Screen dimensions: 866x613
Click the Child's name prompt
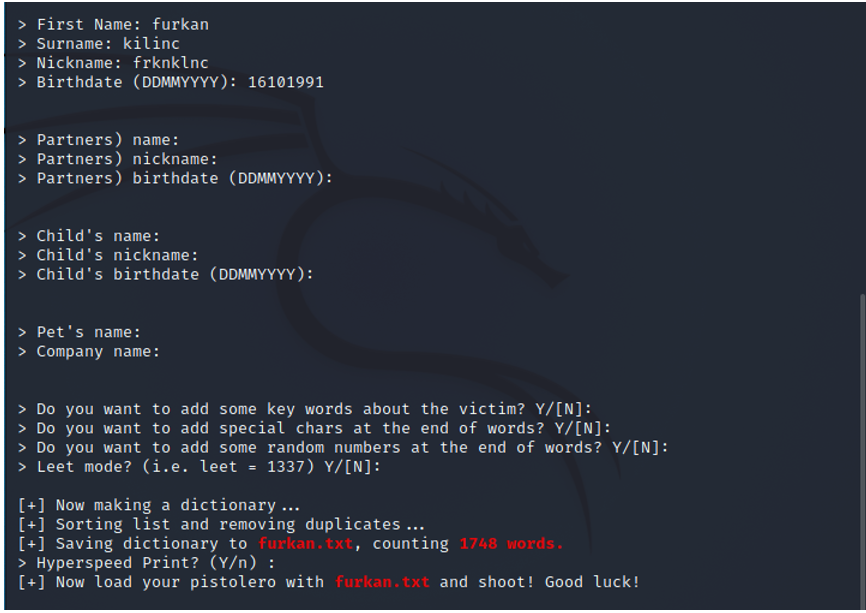[89, 236]
